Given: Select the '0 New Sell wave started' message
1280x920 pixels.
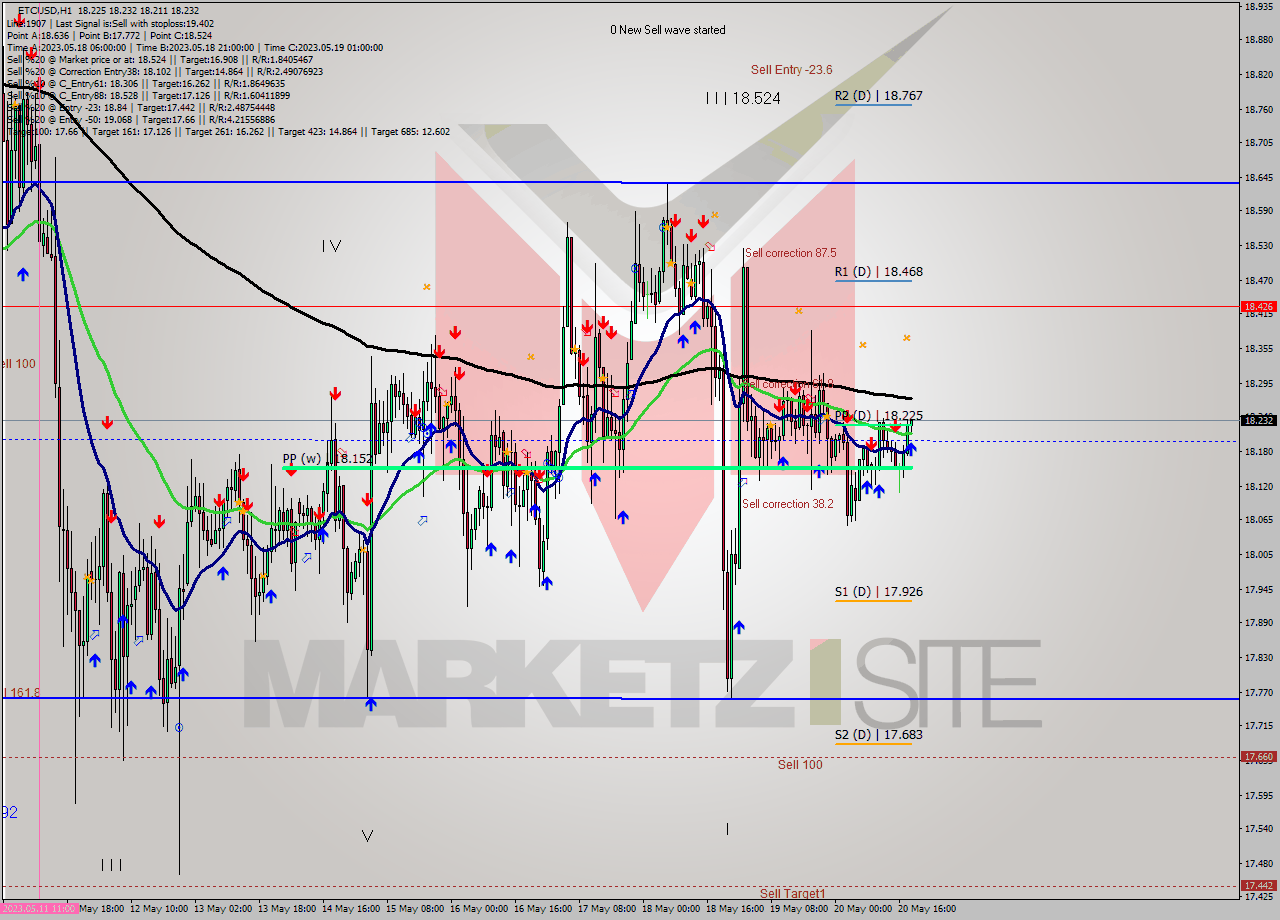Looking at the screenshot, I should 668,30.
